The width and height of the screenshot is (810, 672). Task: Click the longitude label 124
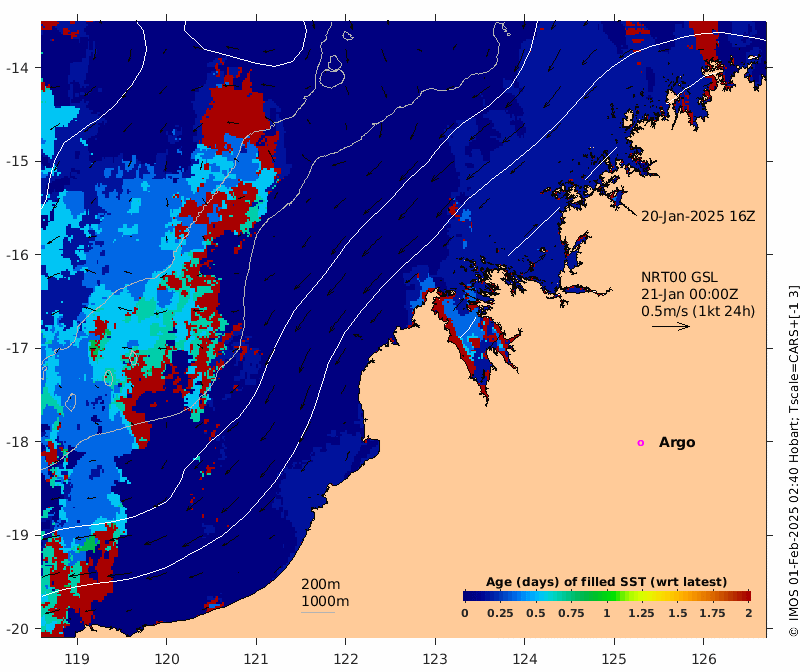click(524, 659)
